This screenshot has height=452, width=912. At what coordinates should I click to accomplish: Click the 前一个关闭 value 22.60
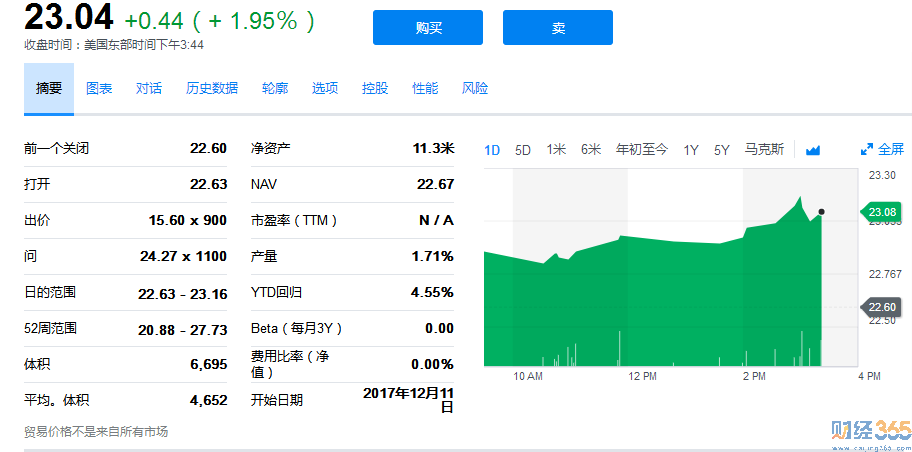pyautogui.click(x=208, y=148)
